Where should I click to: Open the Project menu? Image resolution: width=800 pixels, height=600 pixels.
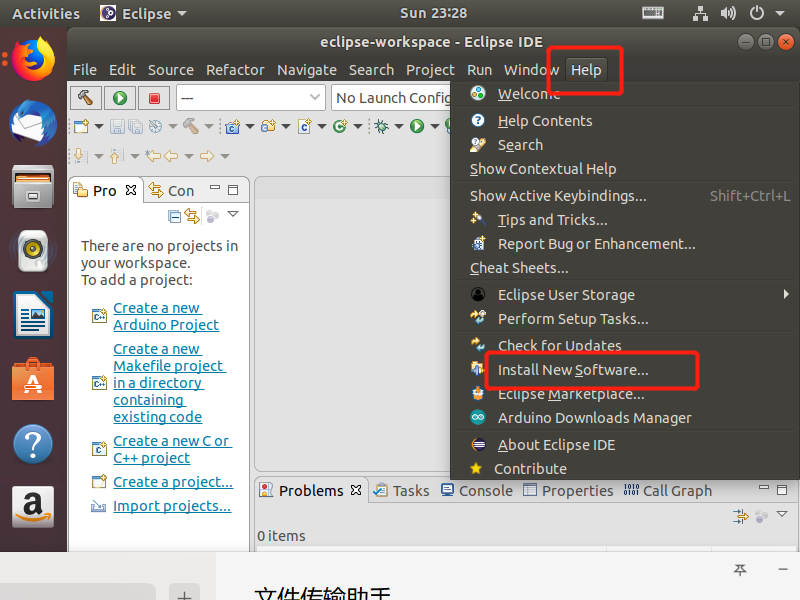430,70
